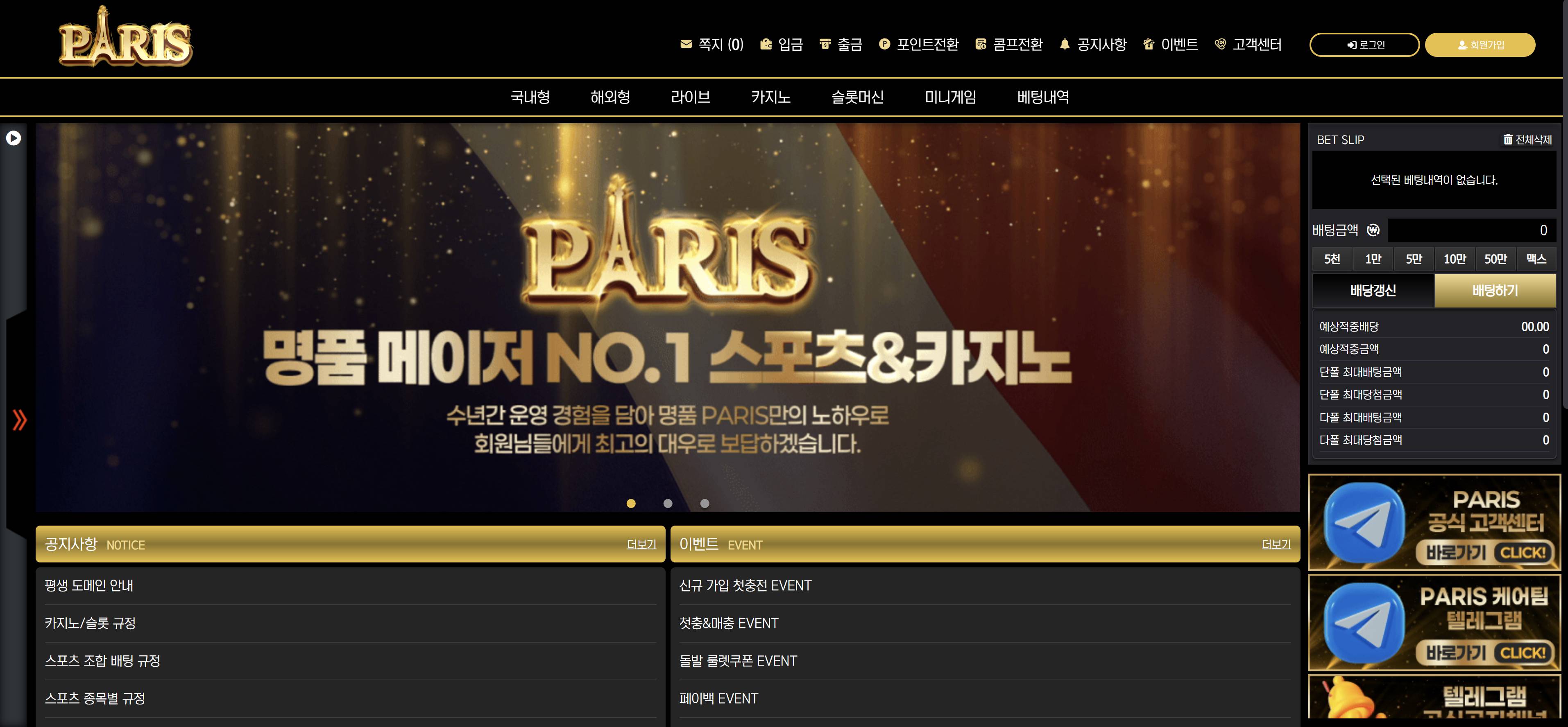Click the envelope messages icon

[x=686, y=44]
